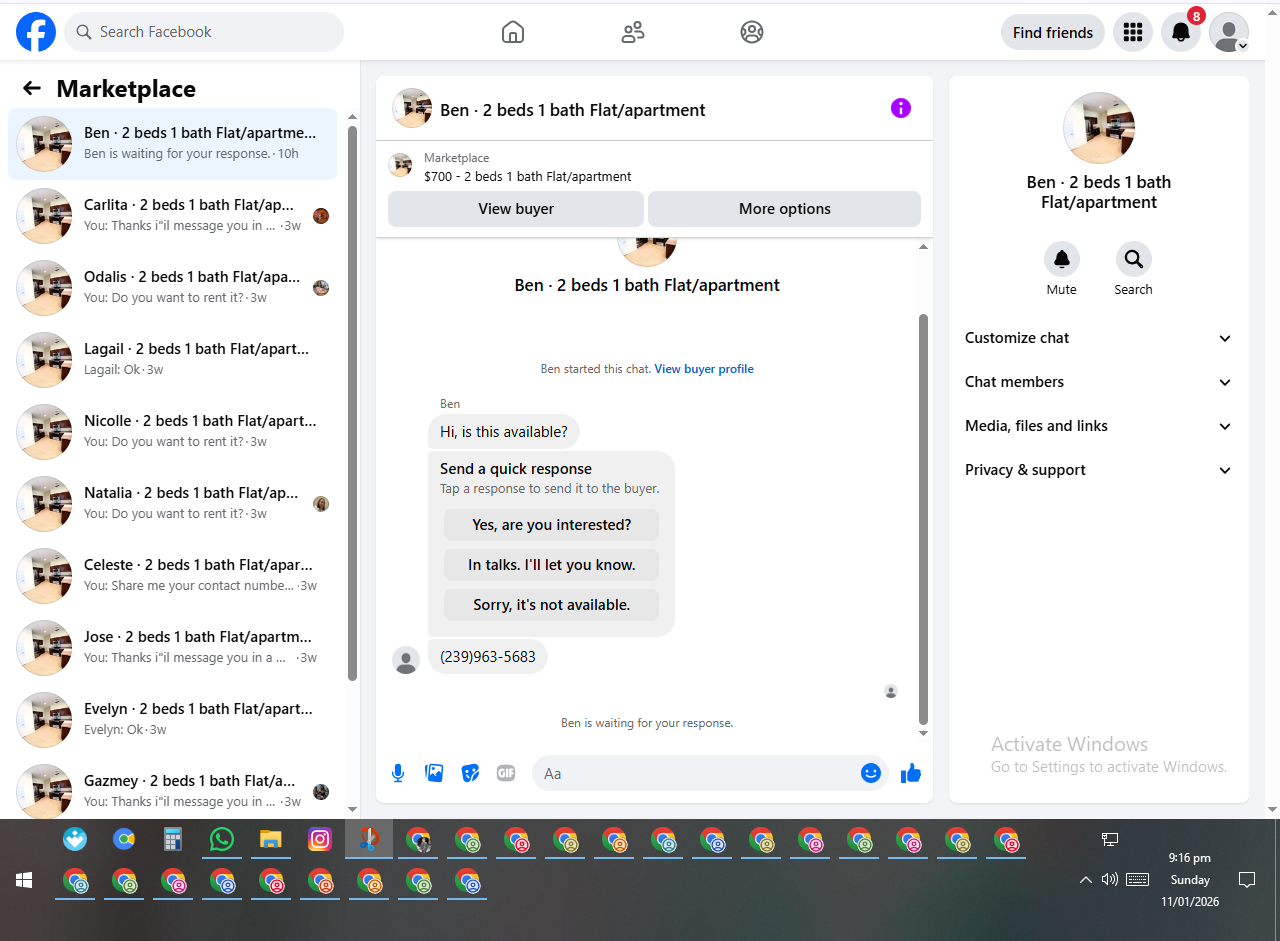Open the conversation with Carlita
Screen dimensions: 1280x941
pos(172,216)
